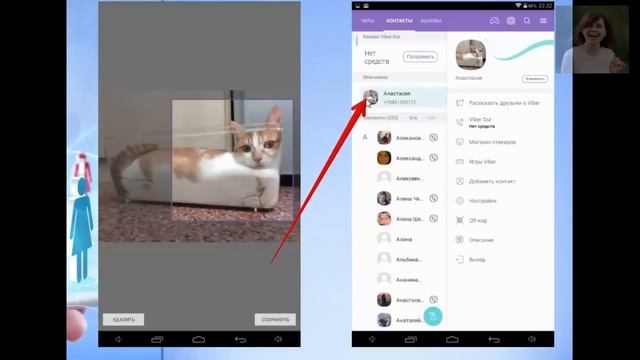Tap the recent apps icon in Viber window navigation bar
This screenshot has height=360, width=640.
411,339
